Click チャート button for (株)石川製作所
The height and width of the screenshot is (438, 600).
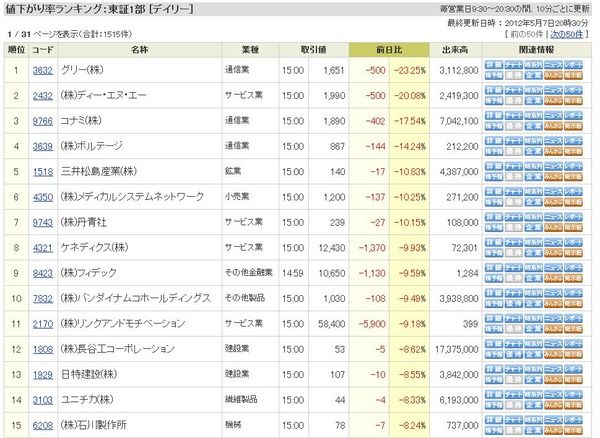pos(514,420)
